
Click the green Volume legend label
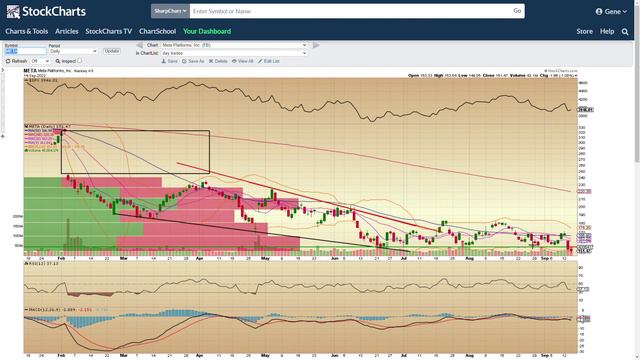pos(41,151)
